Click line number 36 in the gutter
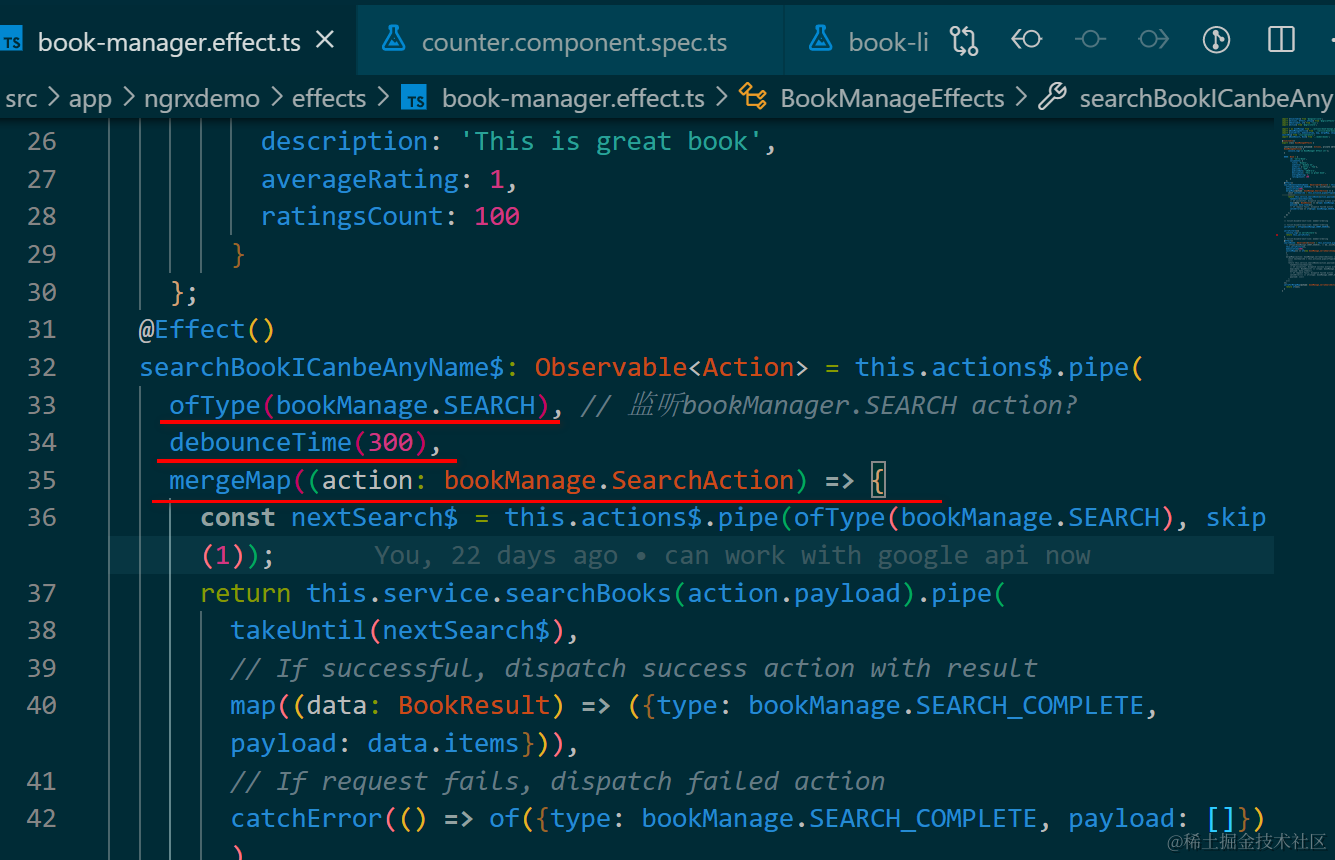 (x=41, y=517)
